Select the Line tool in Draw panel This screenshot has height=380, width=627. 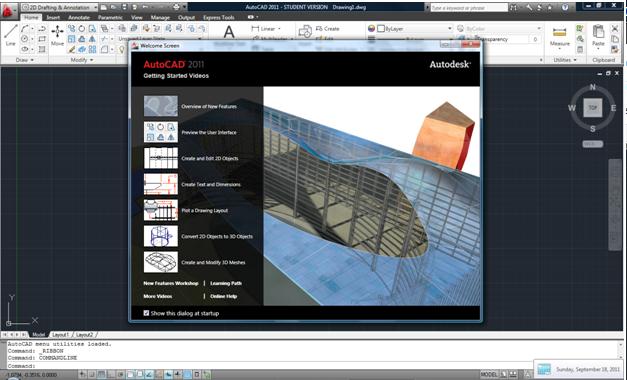click(10, 34)
